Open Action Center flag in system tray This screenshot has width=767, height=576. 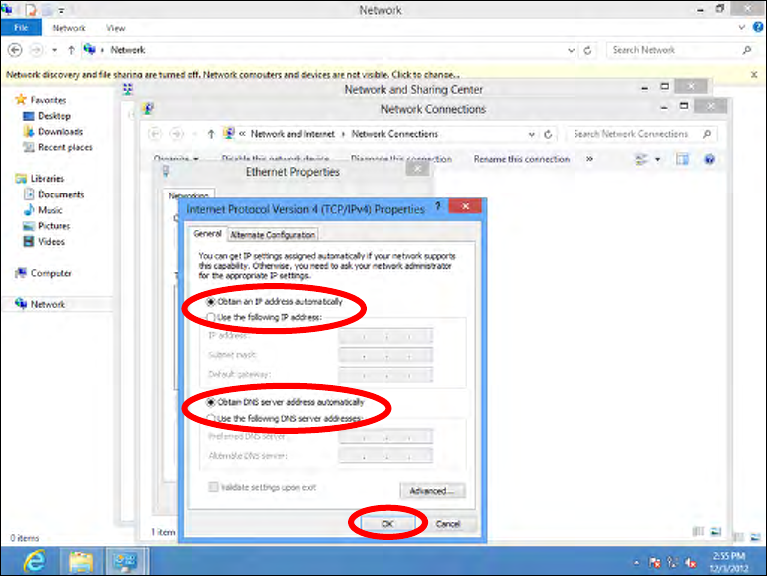pyautogui.click(x=654, y=562)
